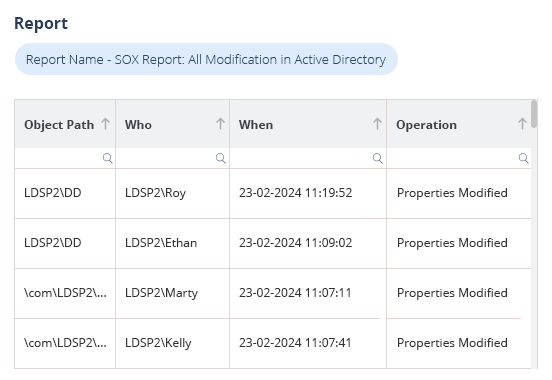Select the LDSP2\Ethan cell

tap(172, 243)
